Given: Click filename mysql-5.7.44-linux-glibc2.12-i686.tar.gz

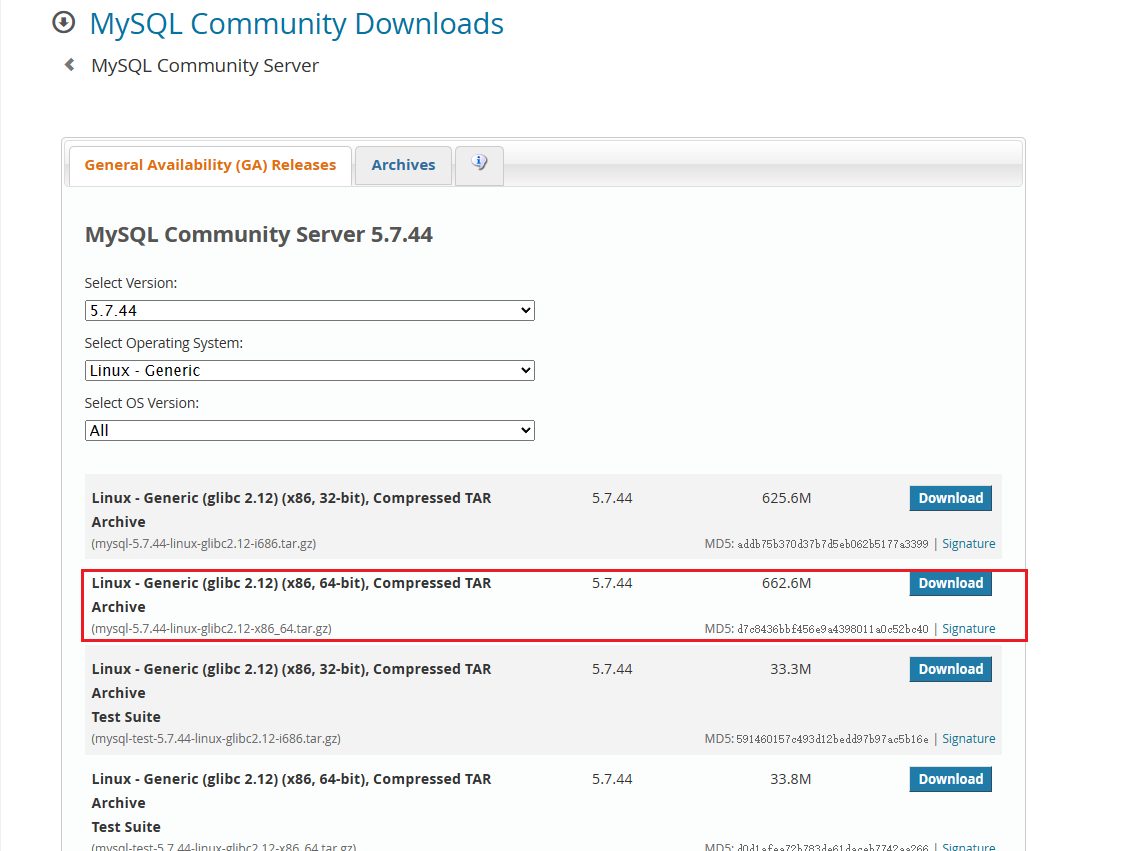Looking at the screenshot, I should (204, 544).
